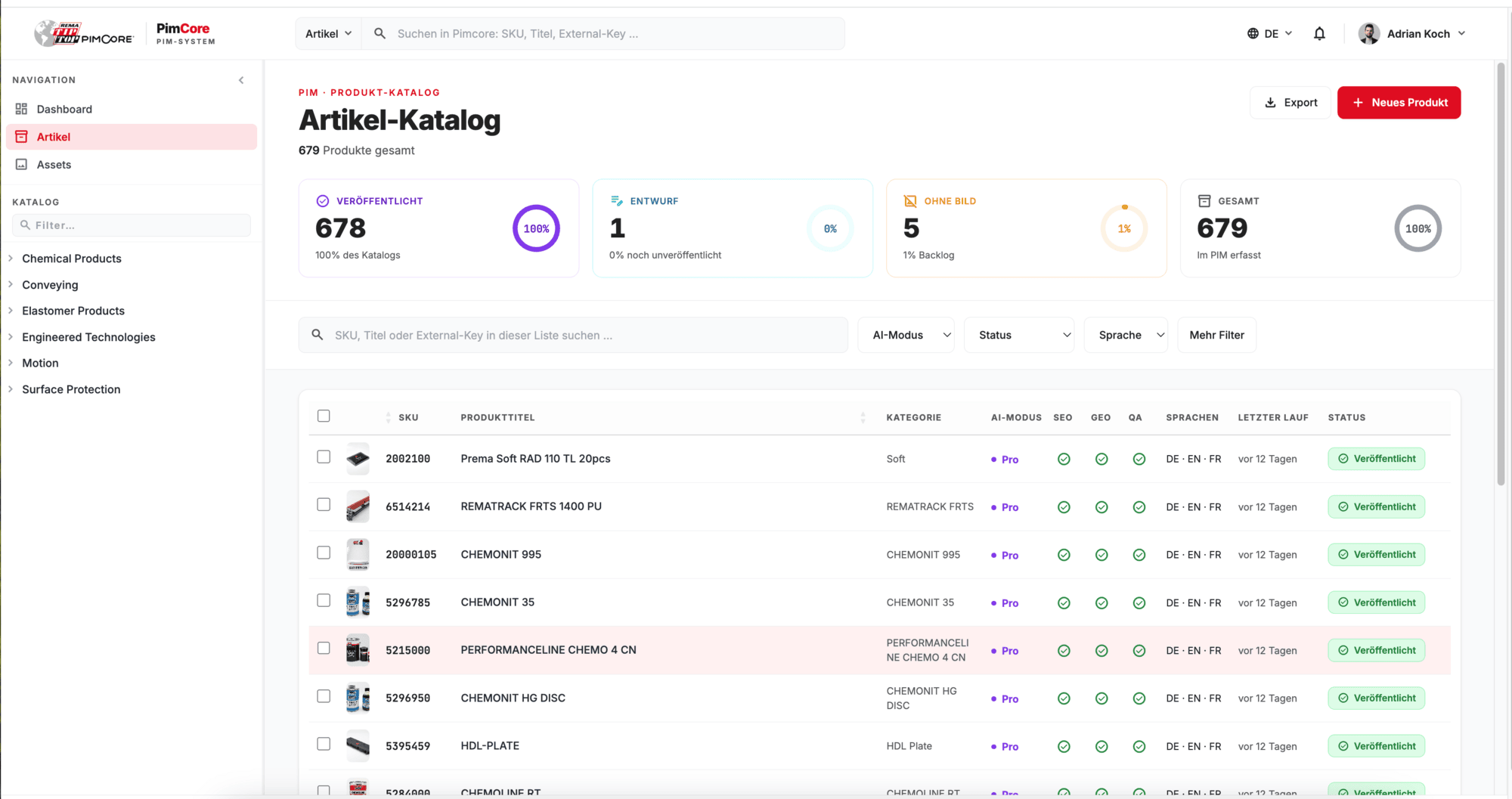The image size is (1512, 799).
Task: Toggle select-all checkbox in table header
Action: [324, 416]
